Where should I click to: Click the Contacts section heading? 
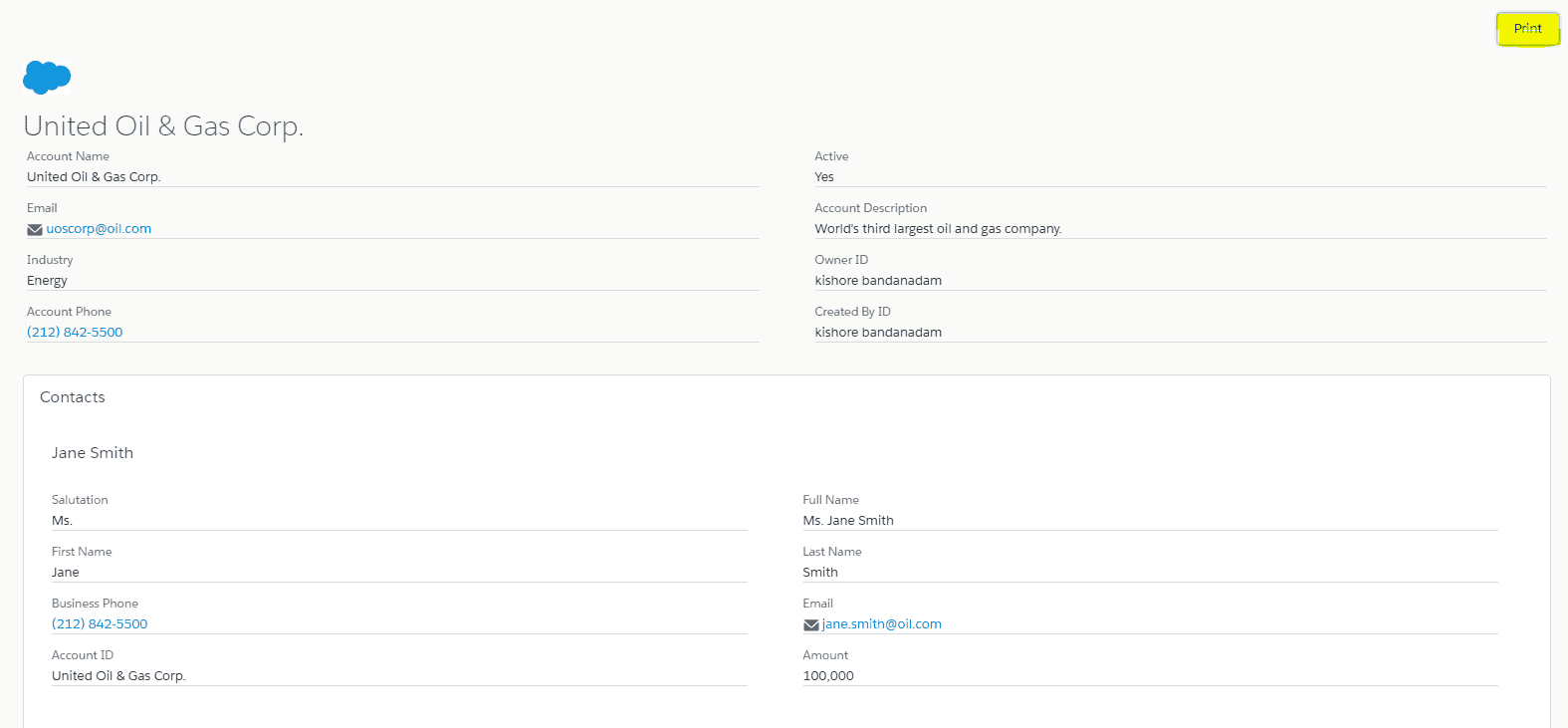(x=73, y=397)
